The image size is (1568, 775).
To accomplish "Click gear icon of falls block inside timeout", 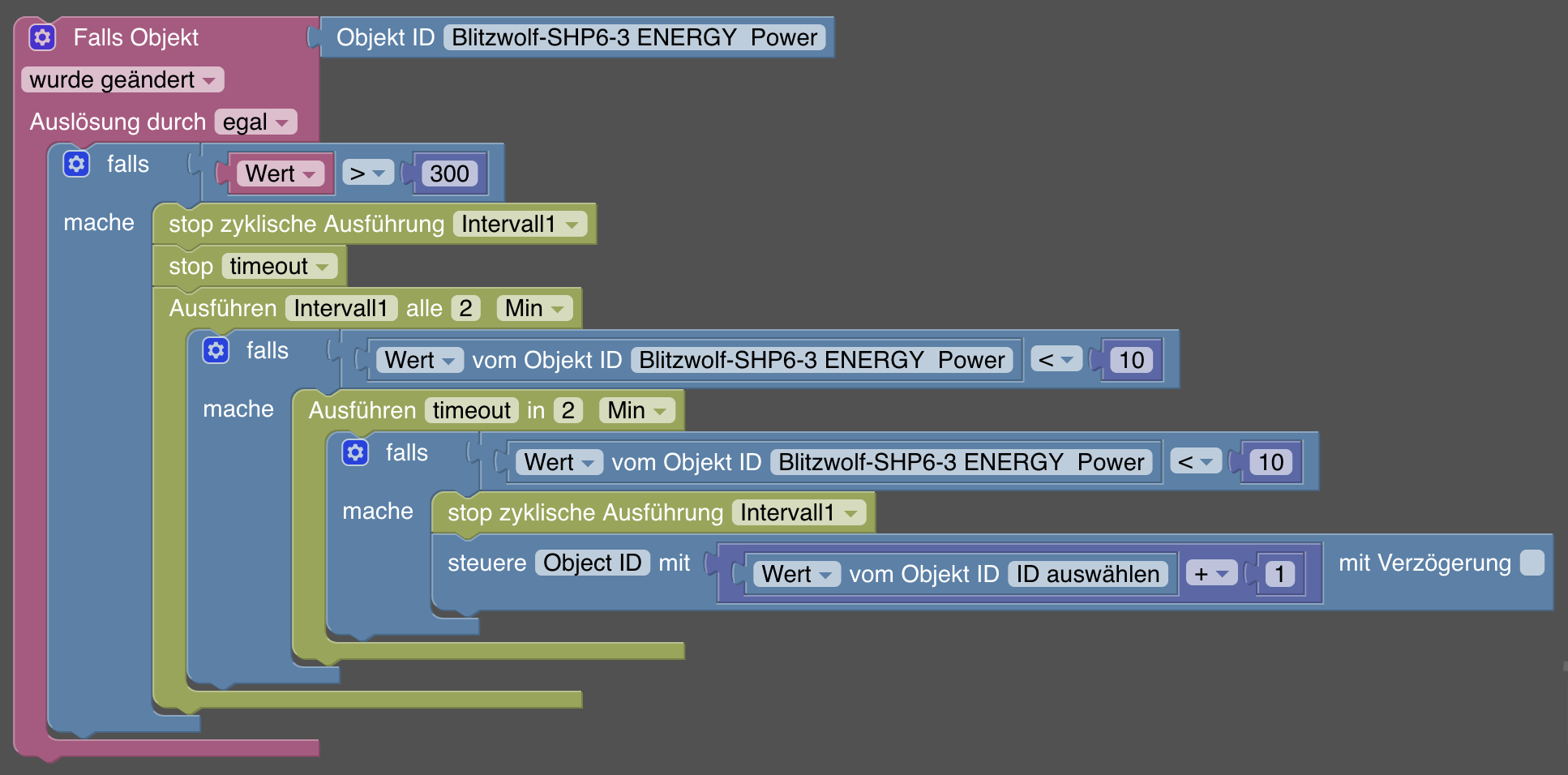I will click(x=355, y=452).
